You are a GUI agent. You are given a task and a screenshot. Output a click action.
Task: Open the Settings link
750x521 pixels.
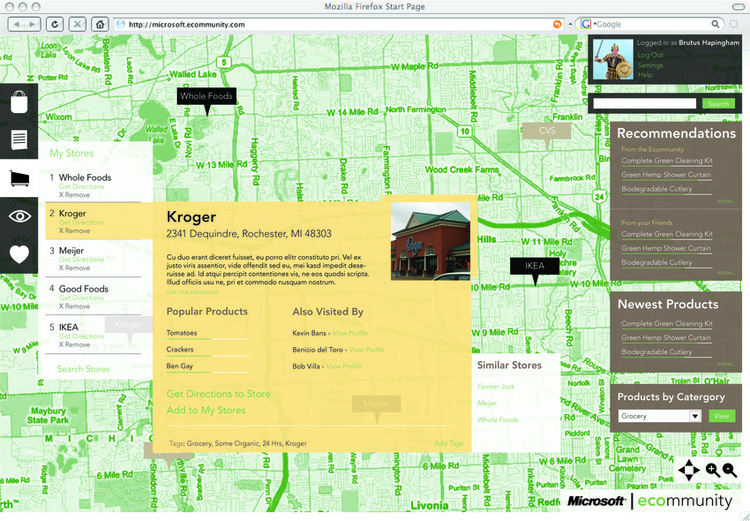650,65
